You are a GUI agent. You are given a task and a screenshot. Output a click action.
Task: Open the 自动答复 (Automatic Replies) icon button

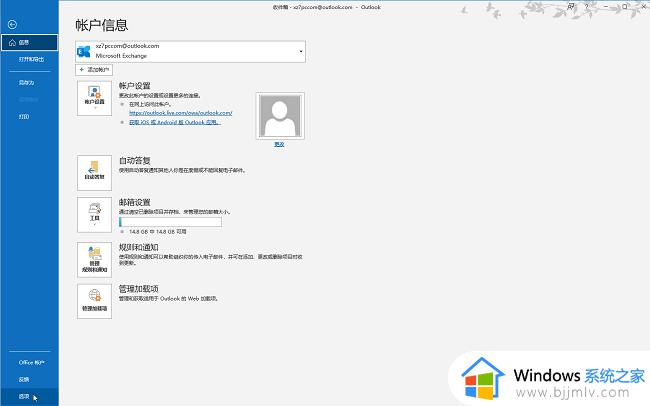point(95,173)
